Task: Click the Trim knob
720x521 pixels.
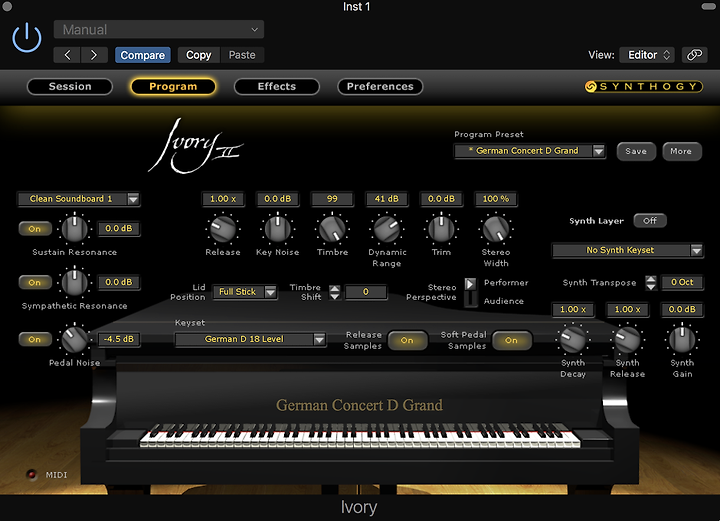Action: pos(441,229)
